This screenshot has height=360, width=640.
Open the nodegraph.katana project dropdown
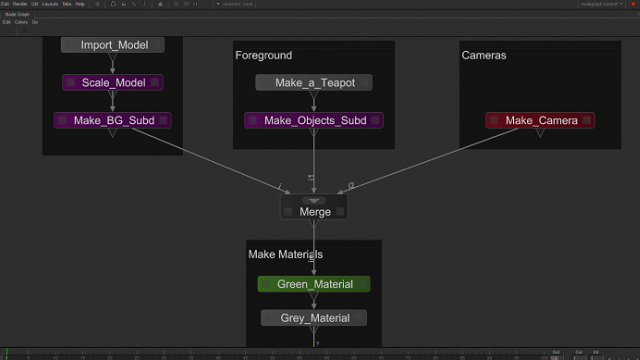pyautogui.click(x=602, y=4)
